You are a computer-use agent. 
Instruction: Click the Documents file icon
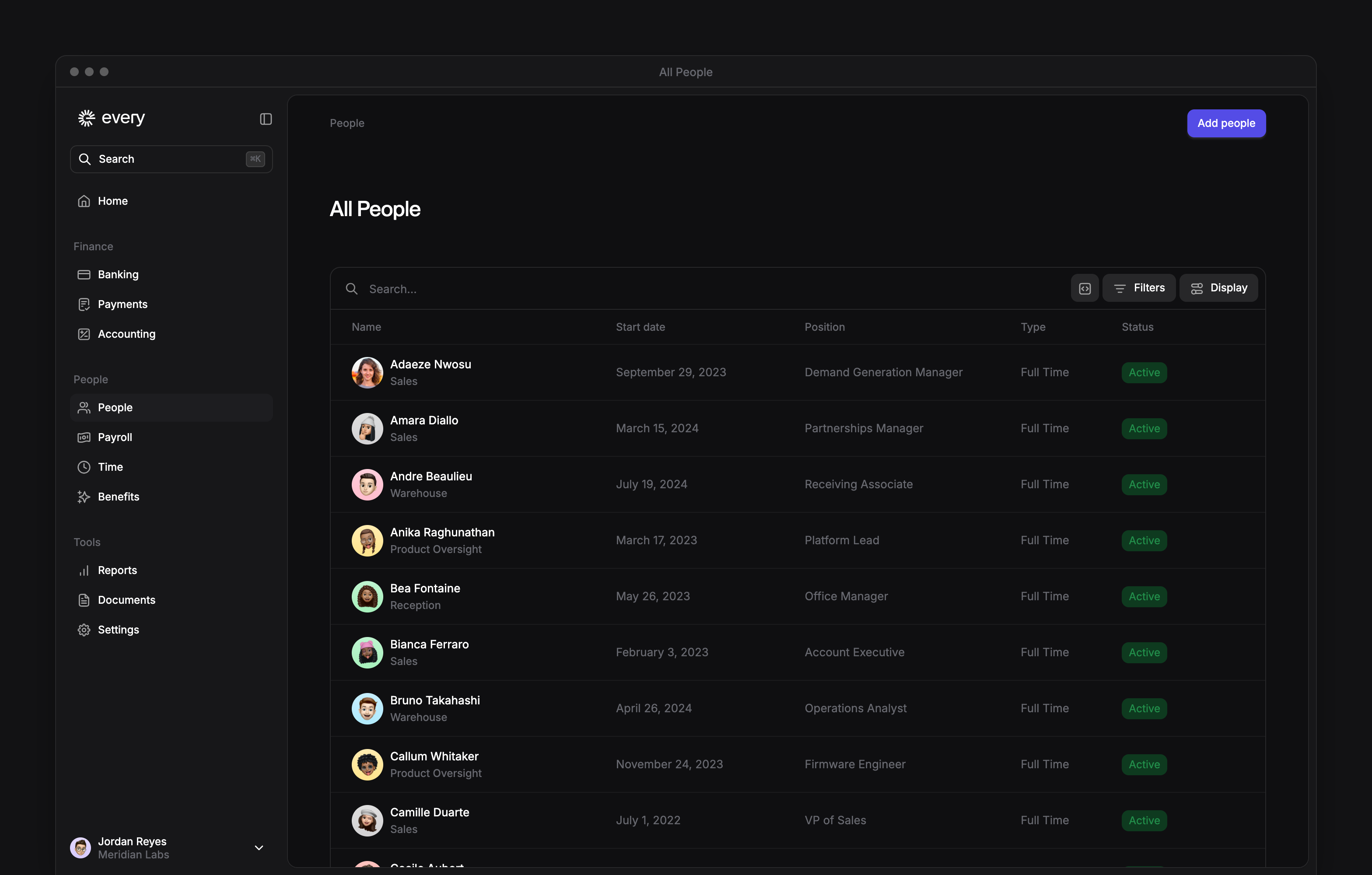pos(84,600)
